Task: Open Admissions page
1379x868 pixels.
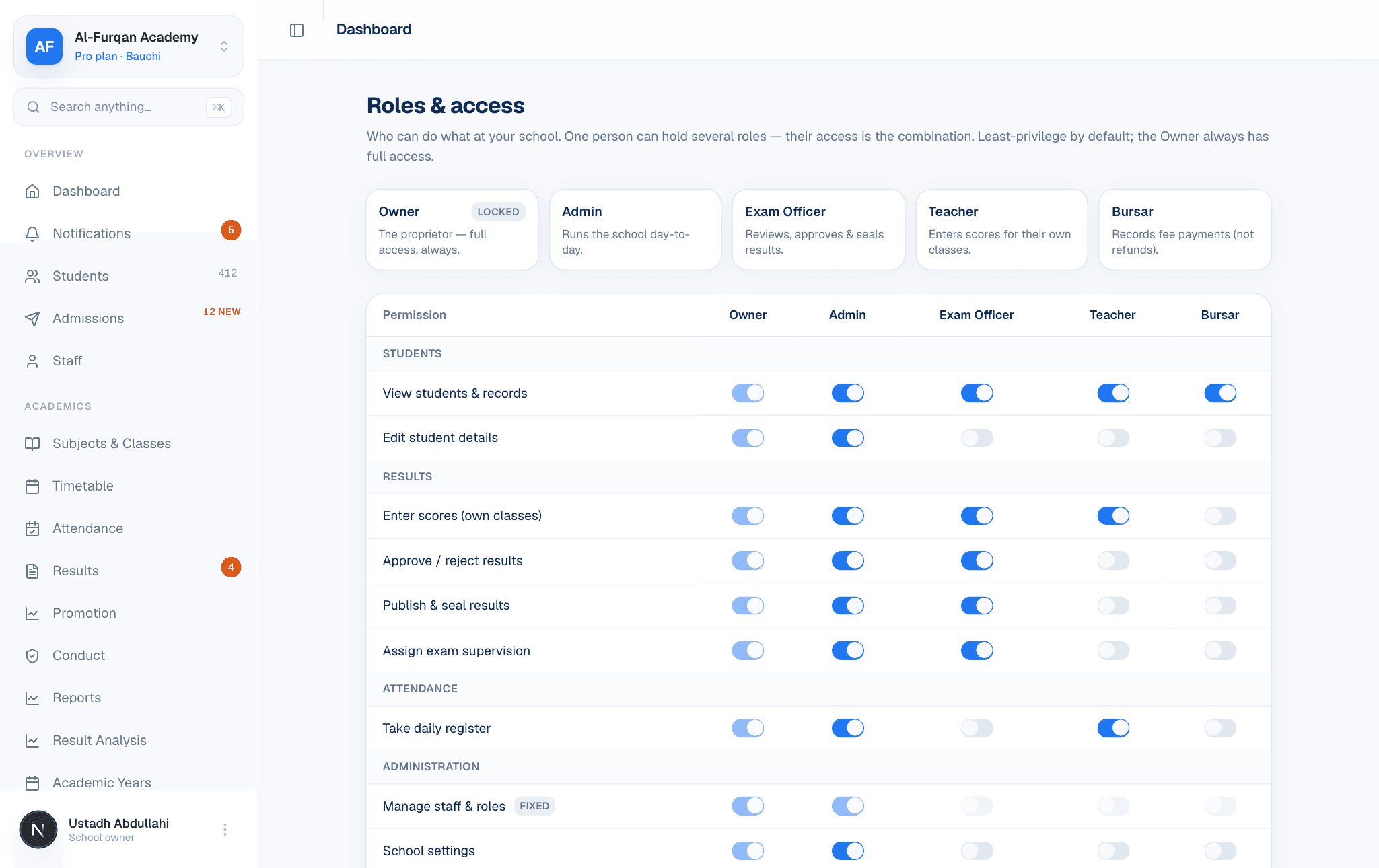Action: tap(129, 318)
